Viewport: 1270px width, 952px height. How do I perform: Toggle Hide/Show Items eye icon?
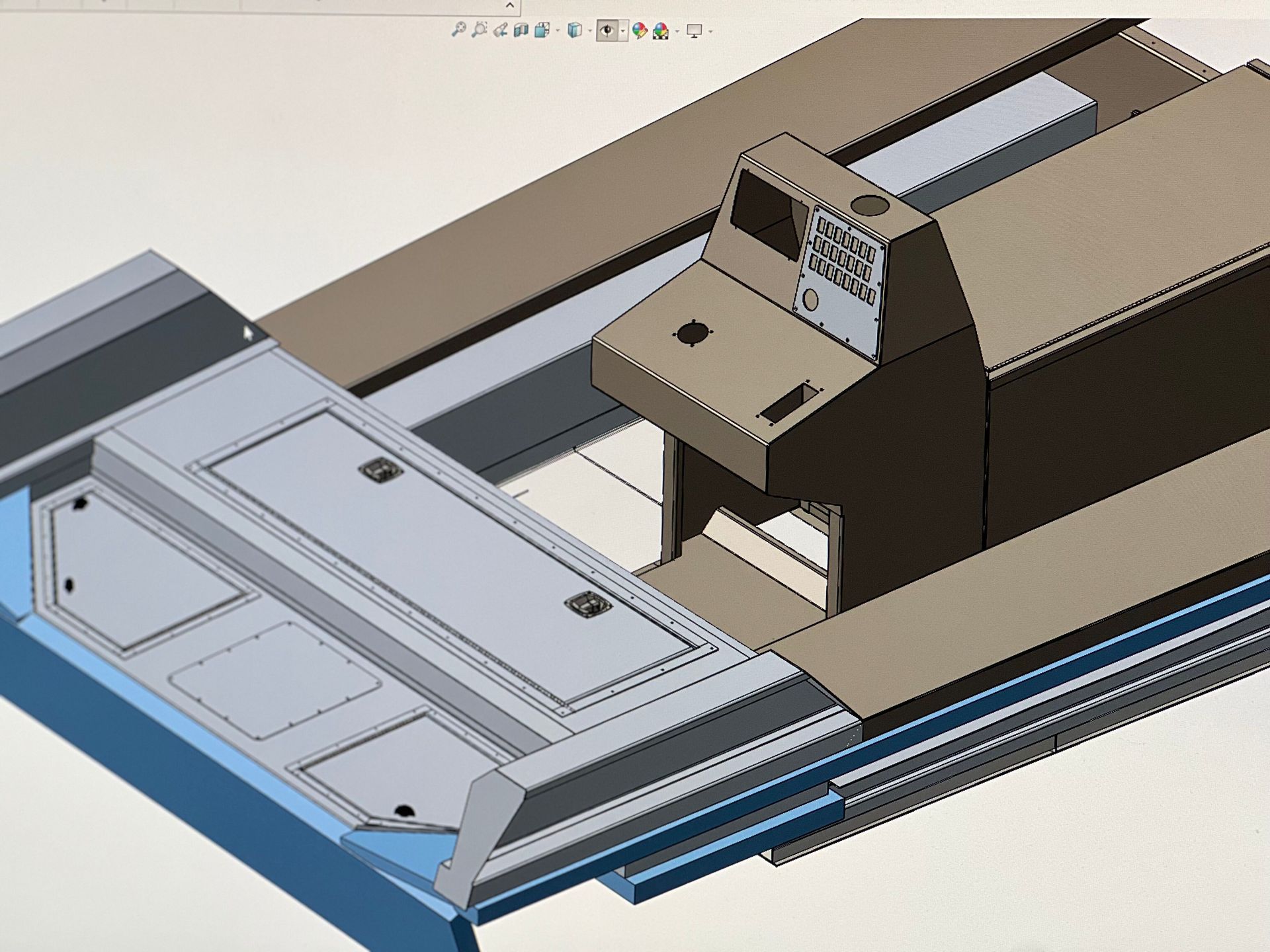[607, 30]
